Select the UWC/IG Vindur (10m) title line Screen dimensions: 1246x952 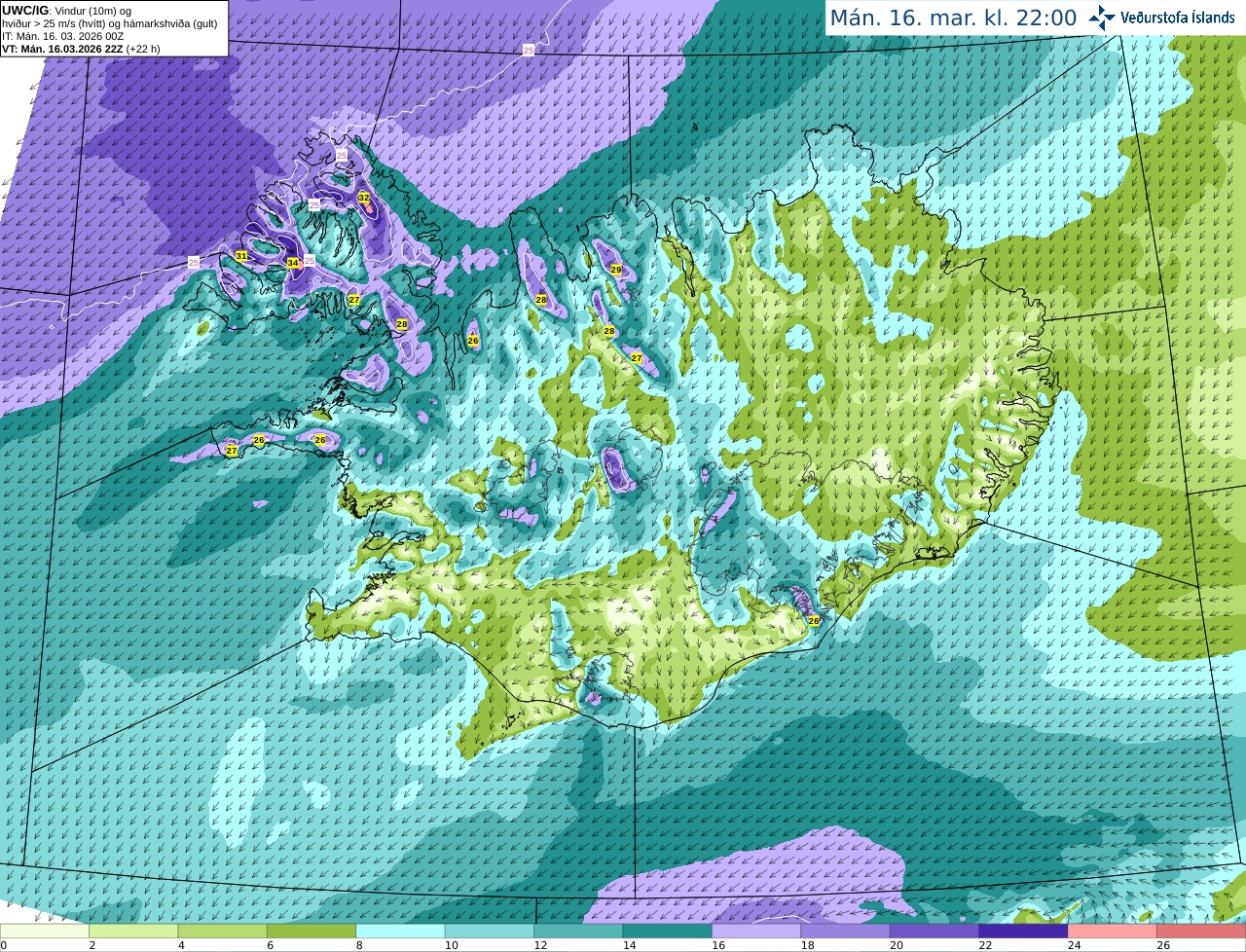pos(67,10)
